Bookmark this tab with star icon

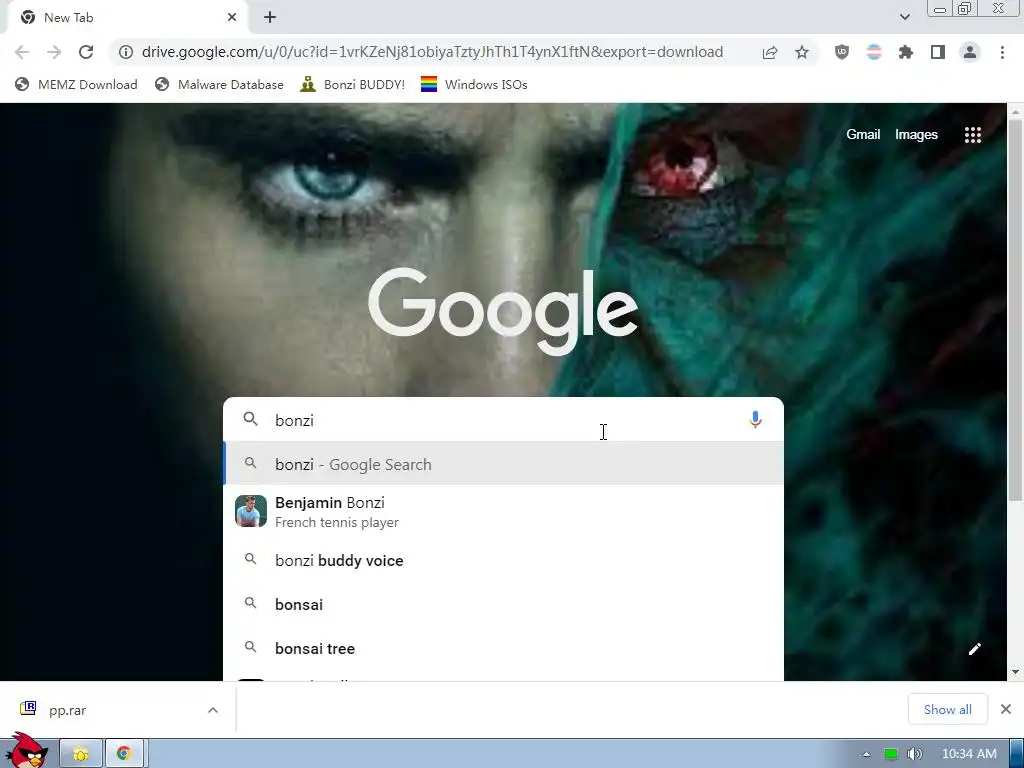pyautogui.click(x=802, y=52)
